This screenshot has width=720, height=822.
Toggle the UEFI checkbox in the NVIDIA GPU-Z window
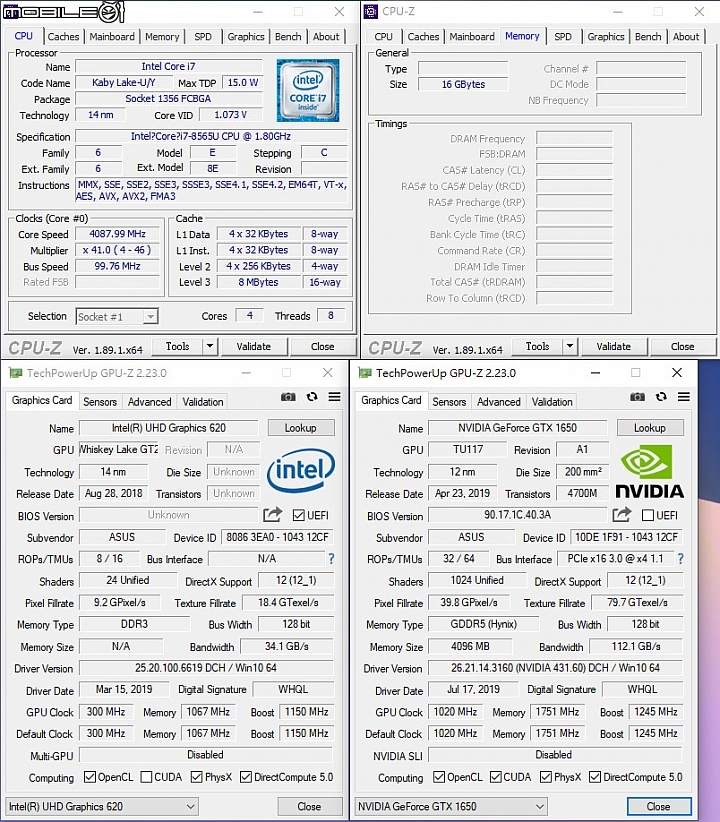pyautogui.click(x=648, y=515)
